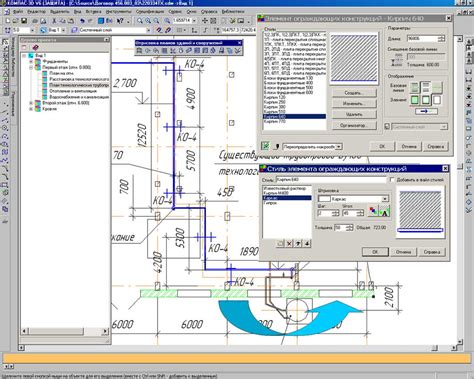
Task: Click the first base line display toggle
Action: pos(415,87)
